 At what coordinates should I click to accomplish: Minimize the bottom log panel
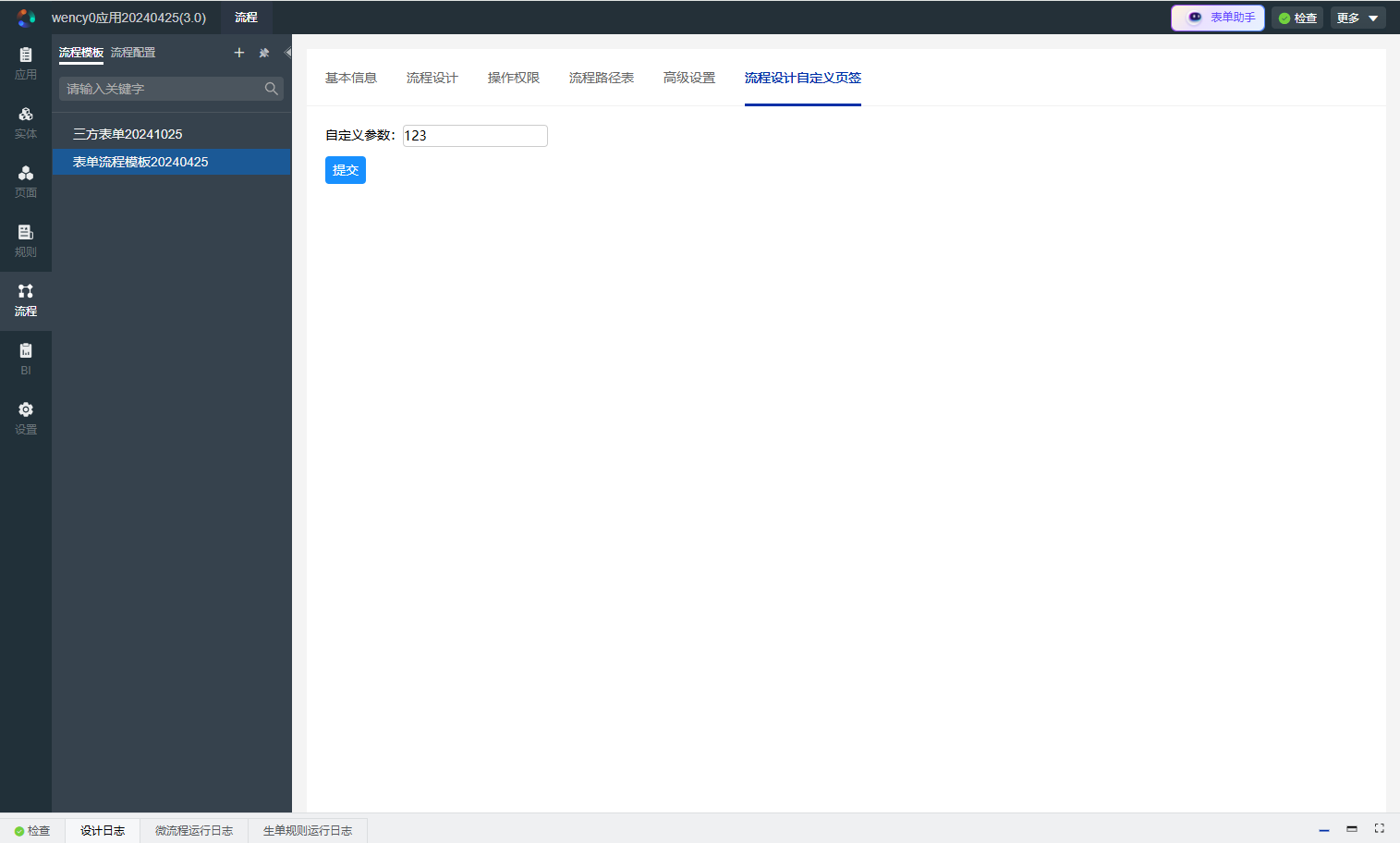1324,830
